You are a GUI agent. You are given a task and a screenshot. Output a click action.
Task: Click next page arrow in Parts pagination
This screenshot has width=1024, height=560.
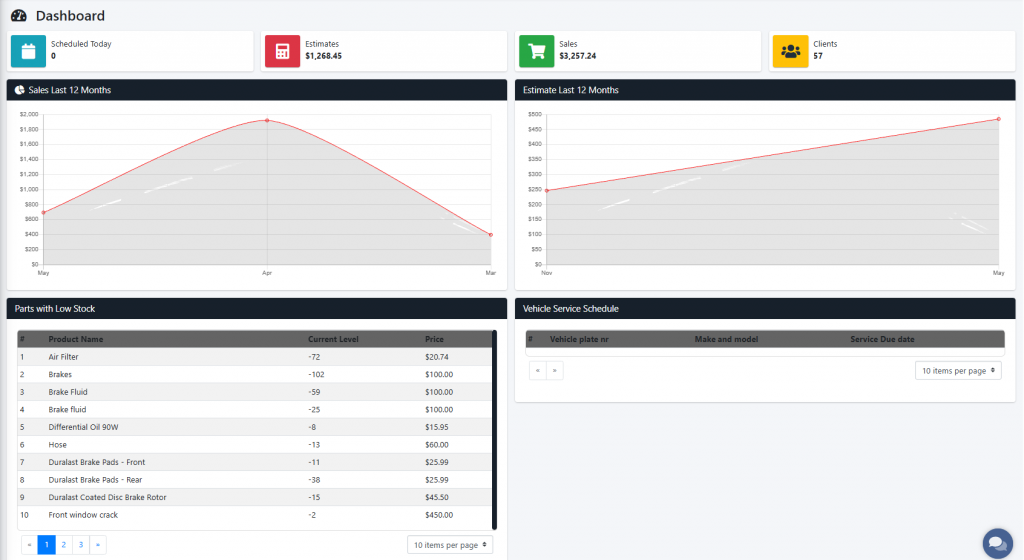97,545
